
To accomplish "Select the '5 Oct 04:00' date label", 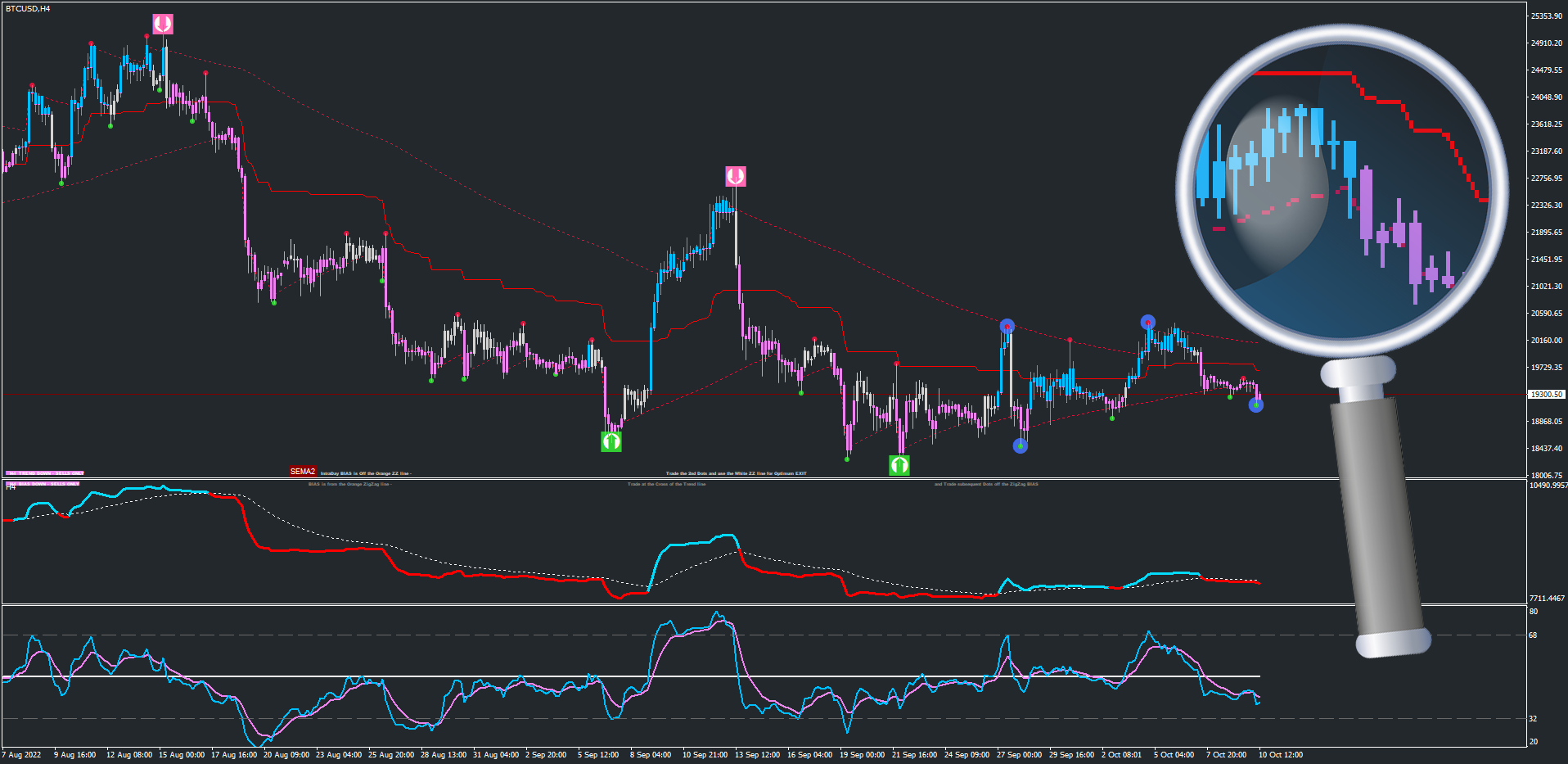I will 1174,755.
